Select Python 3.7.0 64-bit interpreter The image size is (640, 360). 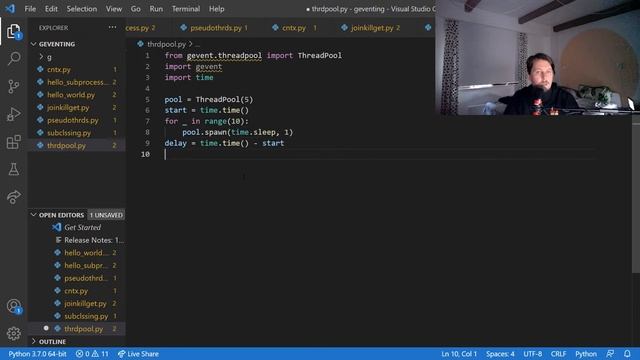pyautogui.click(x=37, y=354)
